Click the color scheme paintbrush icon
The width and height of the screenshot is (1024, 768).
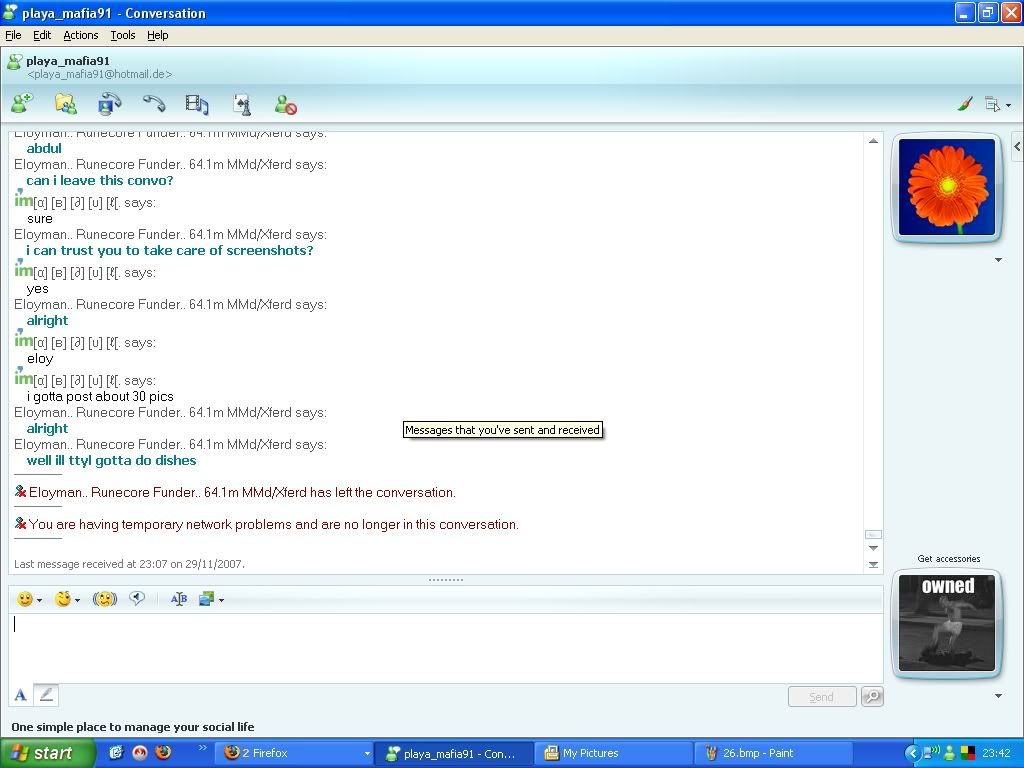point(965,104)
